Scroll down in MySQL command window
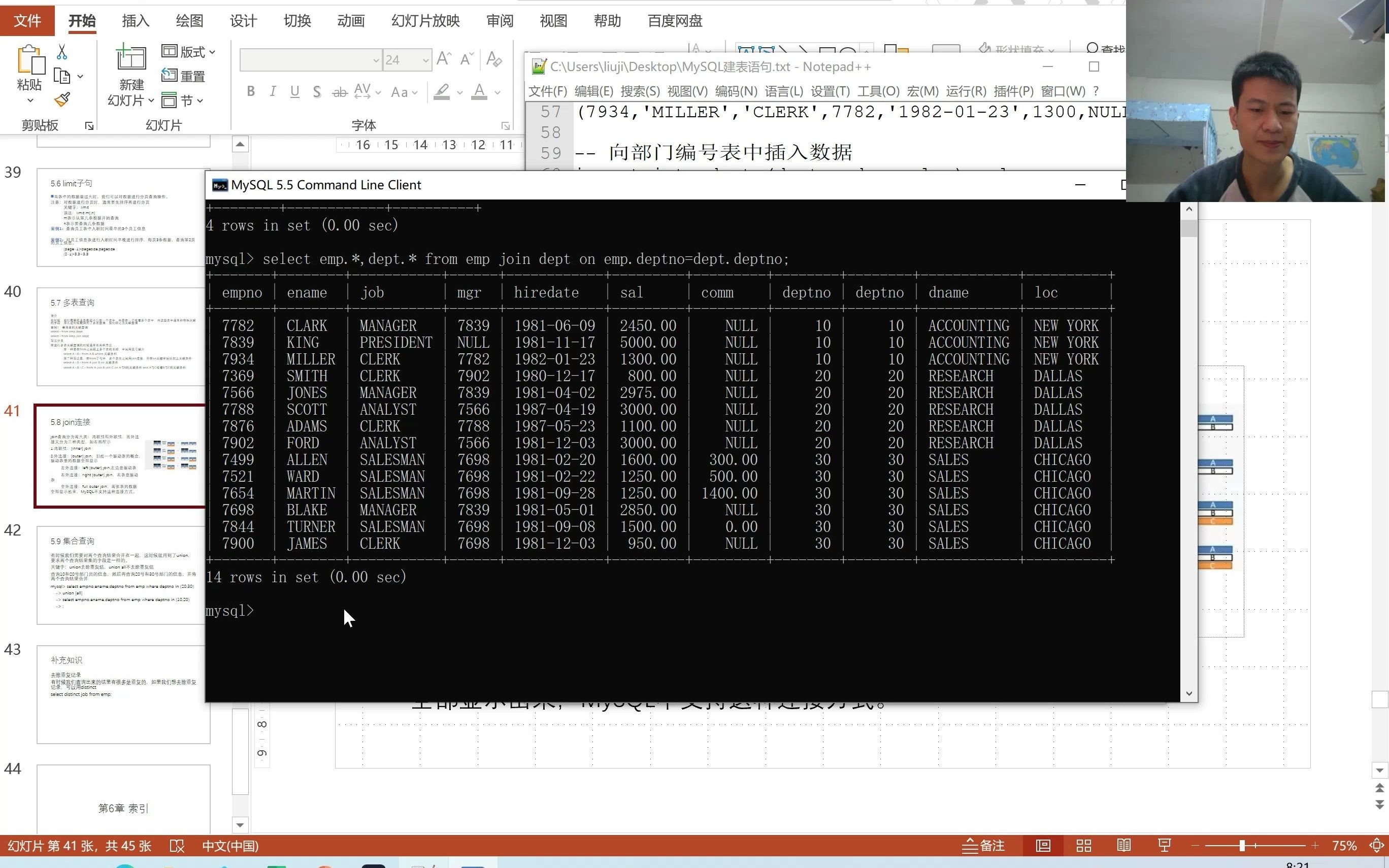1389x868 pixels. coord(1188,694)
